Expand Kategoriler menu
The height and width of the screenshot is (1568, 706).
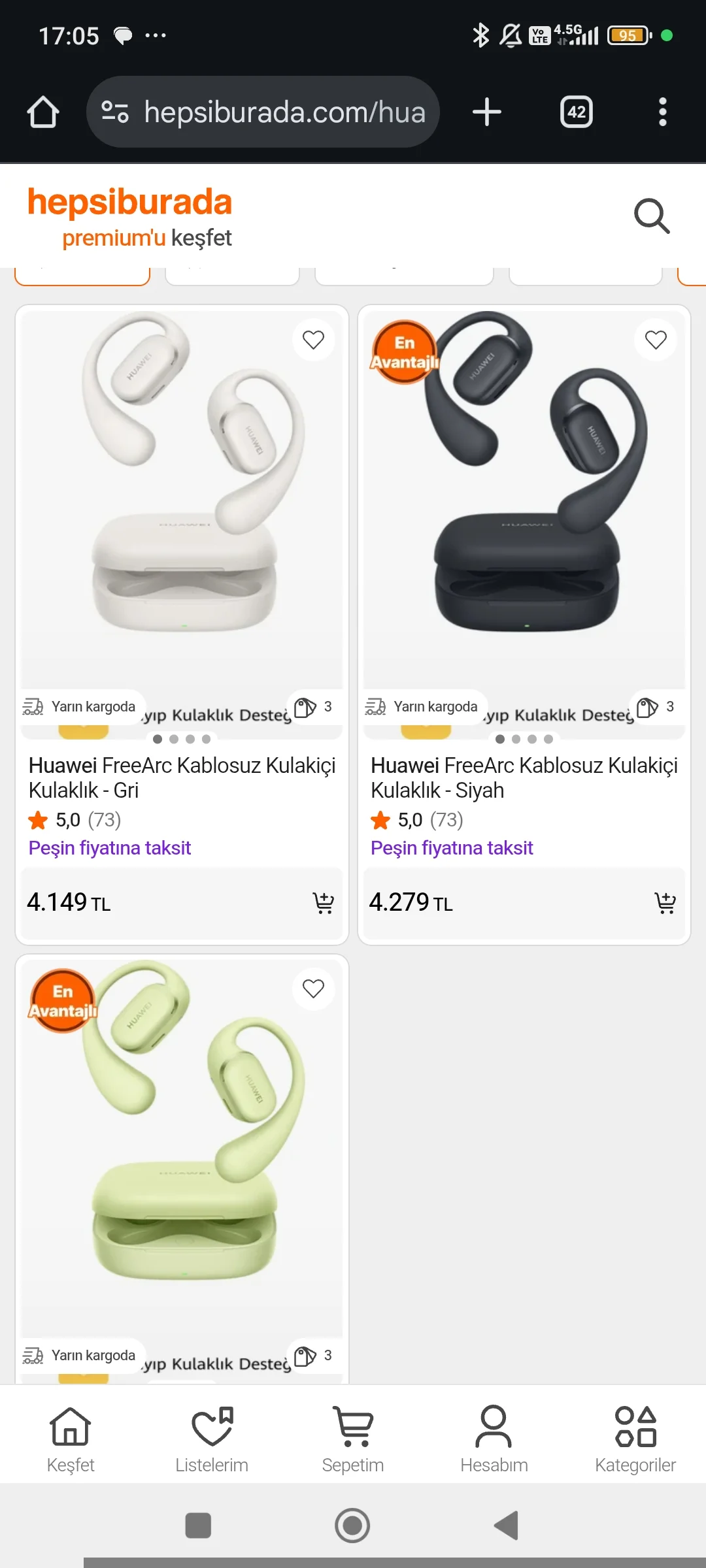coord(635,1437)
